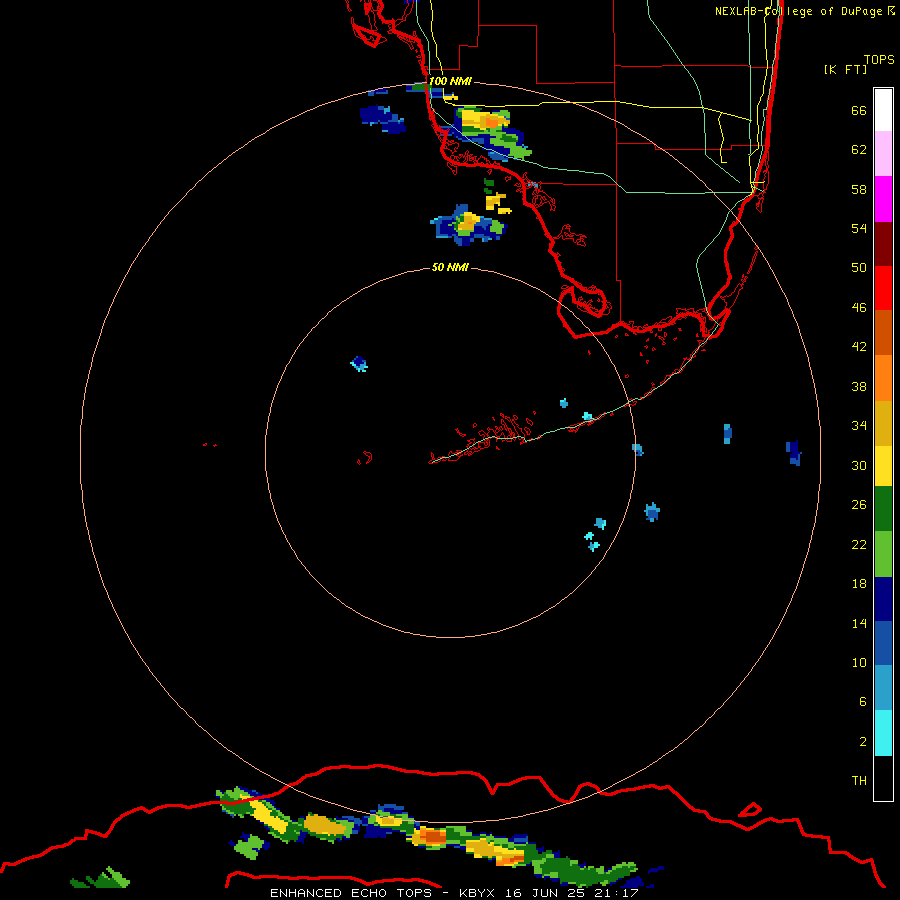Select the cyan legend band near 2
This screenshot has width=900, height=900.
pos(883,733)
